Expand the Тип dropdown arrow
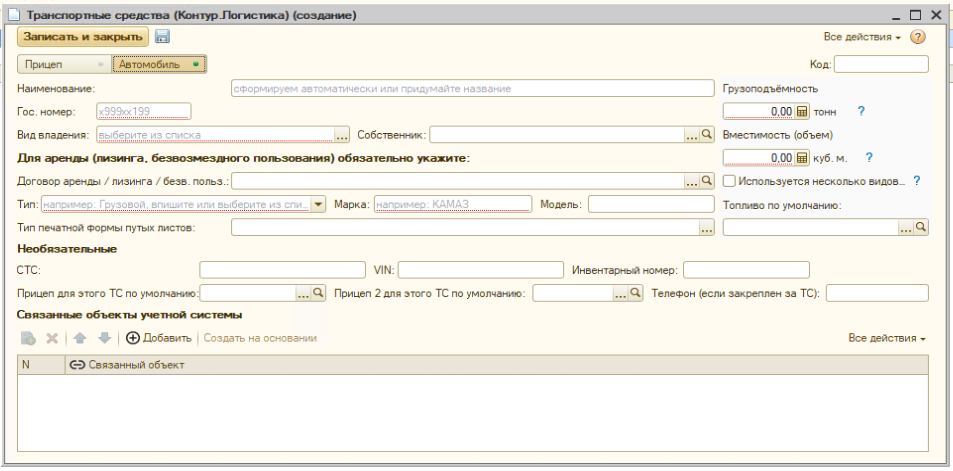The height and width of the screenshot is (471, 953). pos(318,204)
